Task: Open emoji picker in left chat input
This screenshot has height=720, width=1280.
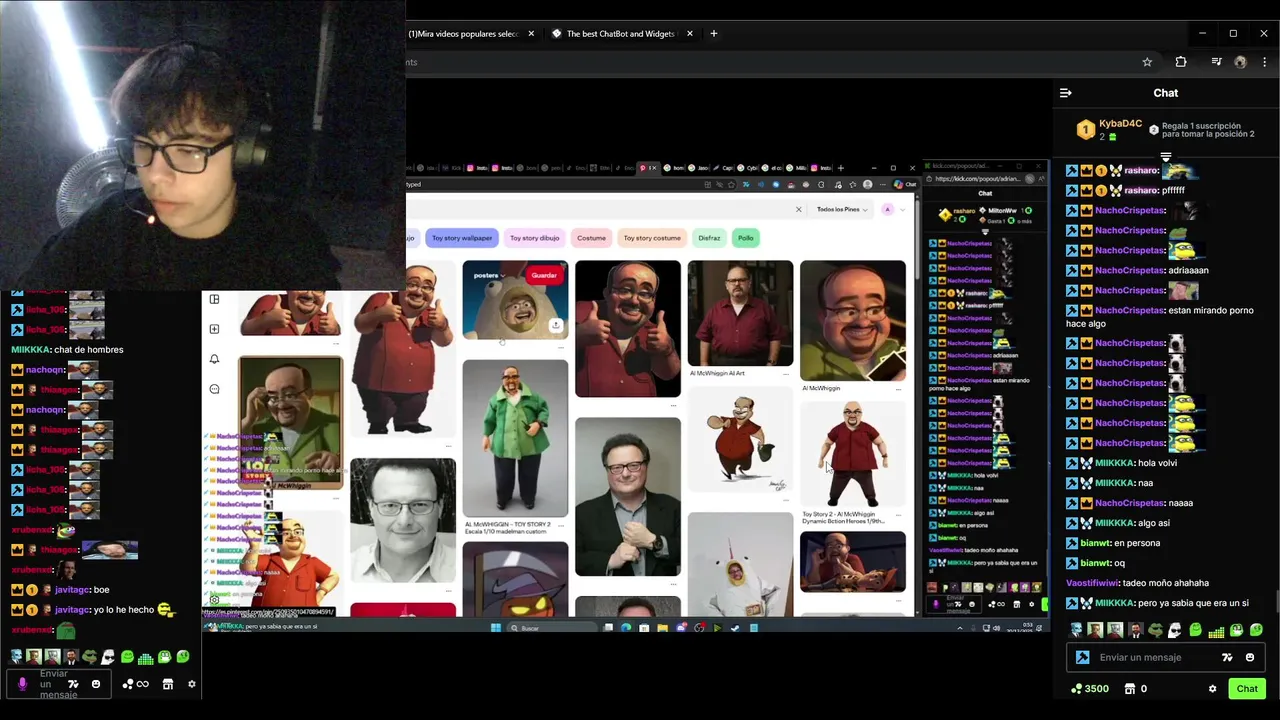Action: pyautogui.click(x=96, y=684)
